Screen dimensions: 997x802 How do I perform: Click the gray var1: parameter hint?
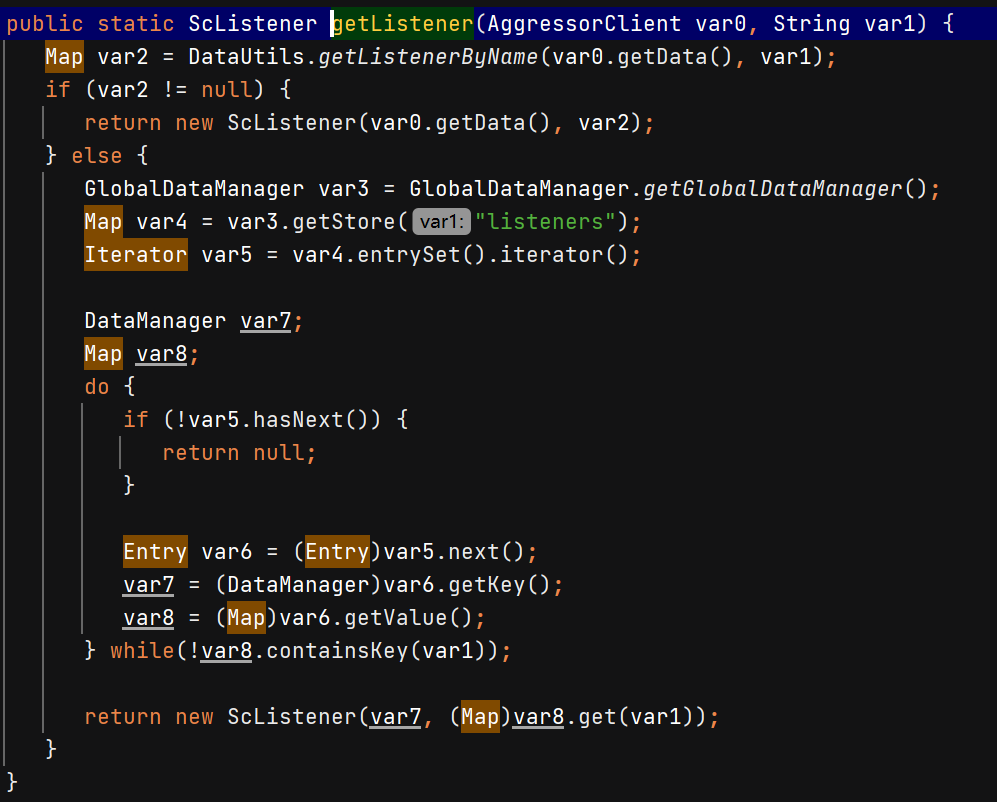point(441,222)
